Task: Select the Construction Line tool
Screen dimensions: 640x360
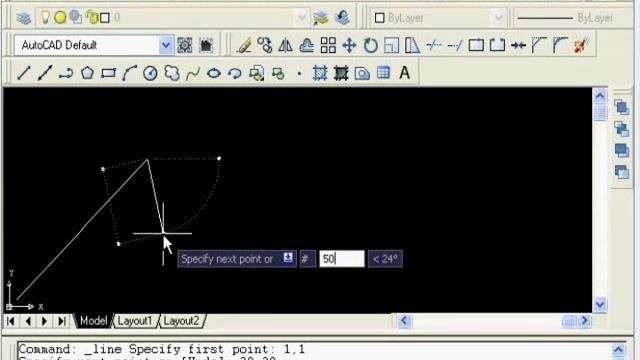Action: coord(44,73)
